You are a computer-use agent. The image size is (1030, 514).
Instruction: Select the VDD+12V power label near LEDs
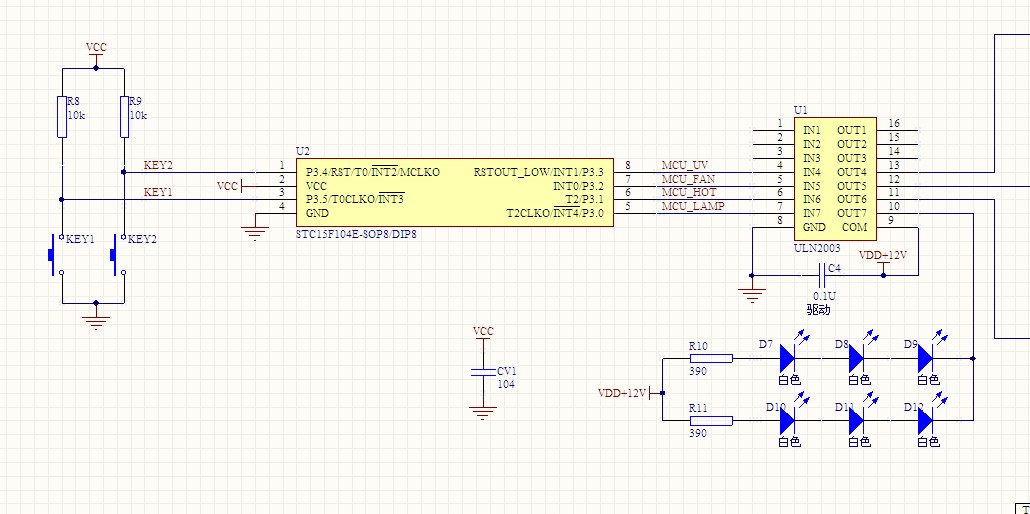[x=621, y=392]
